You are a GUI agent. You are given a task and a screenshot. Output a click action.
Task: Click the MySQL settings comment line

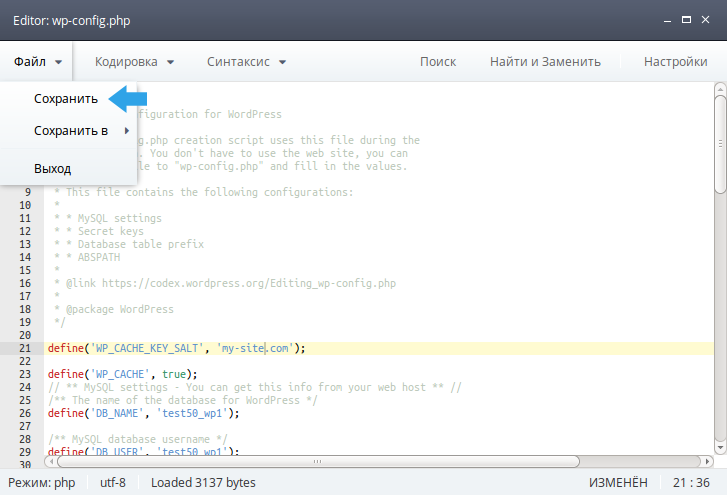click(108, 218)
